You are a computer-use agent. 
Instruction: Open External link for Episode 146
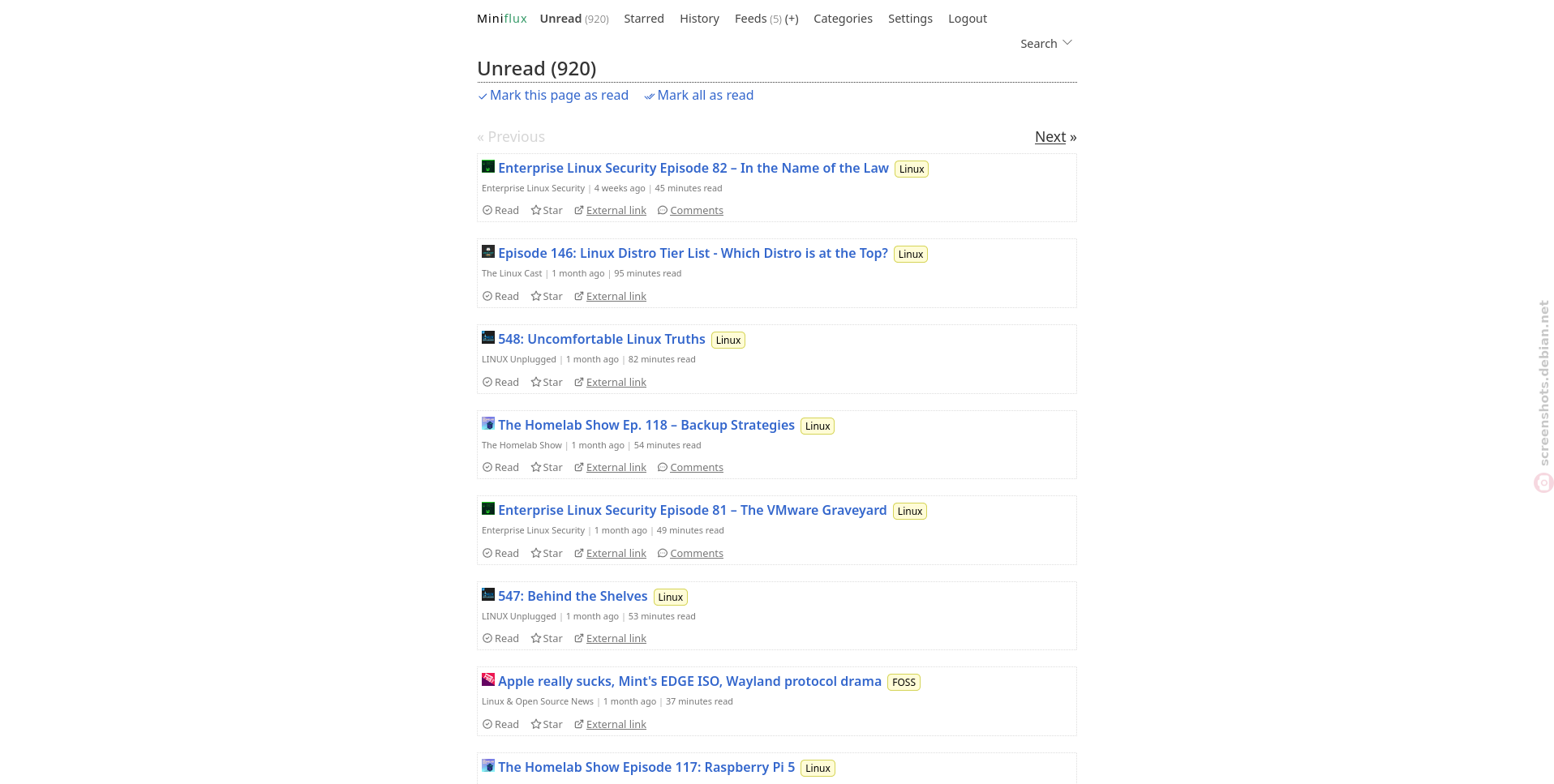tap(611, 297)
